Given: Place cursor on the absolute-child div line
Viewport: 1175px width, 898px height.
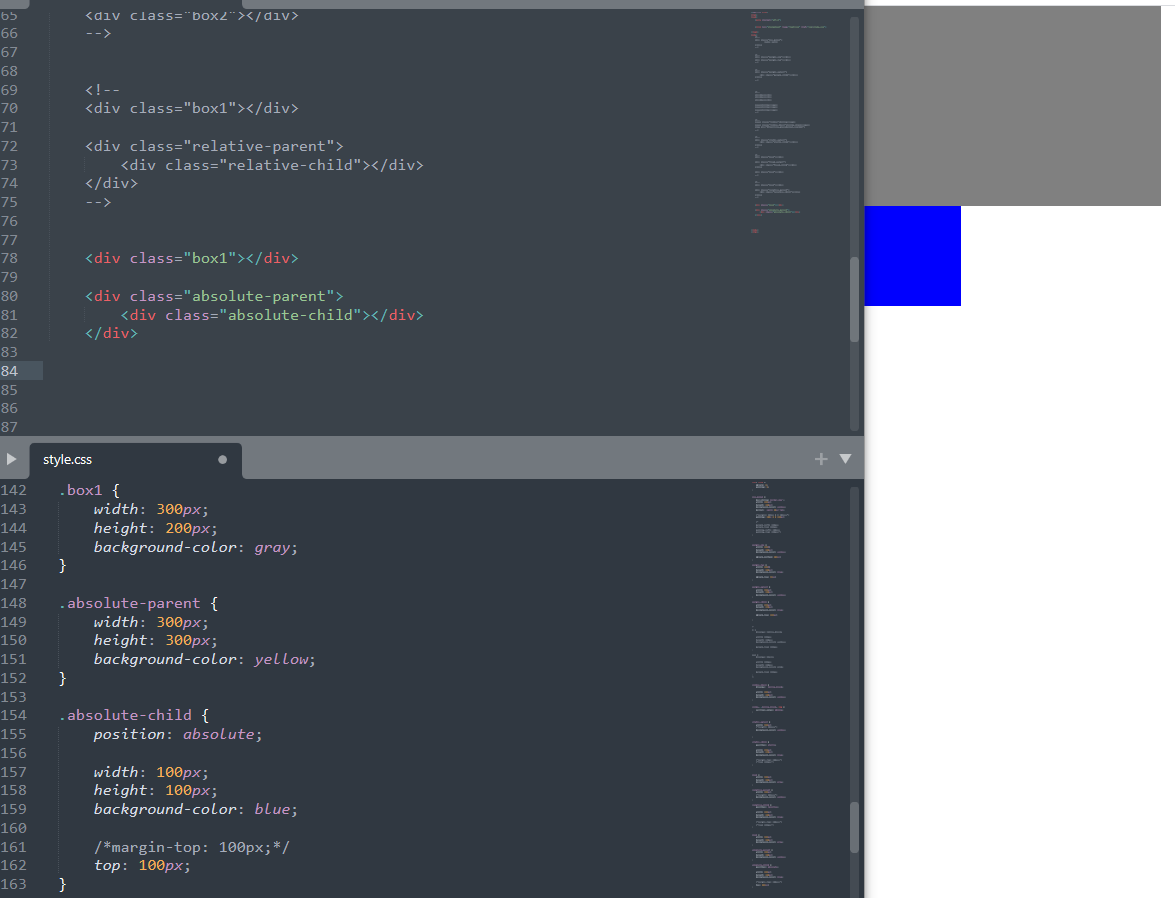Looking at the screenshot, I should tap(272, 315).
